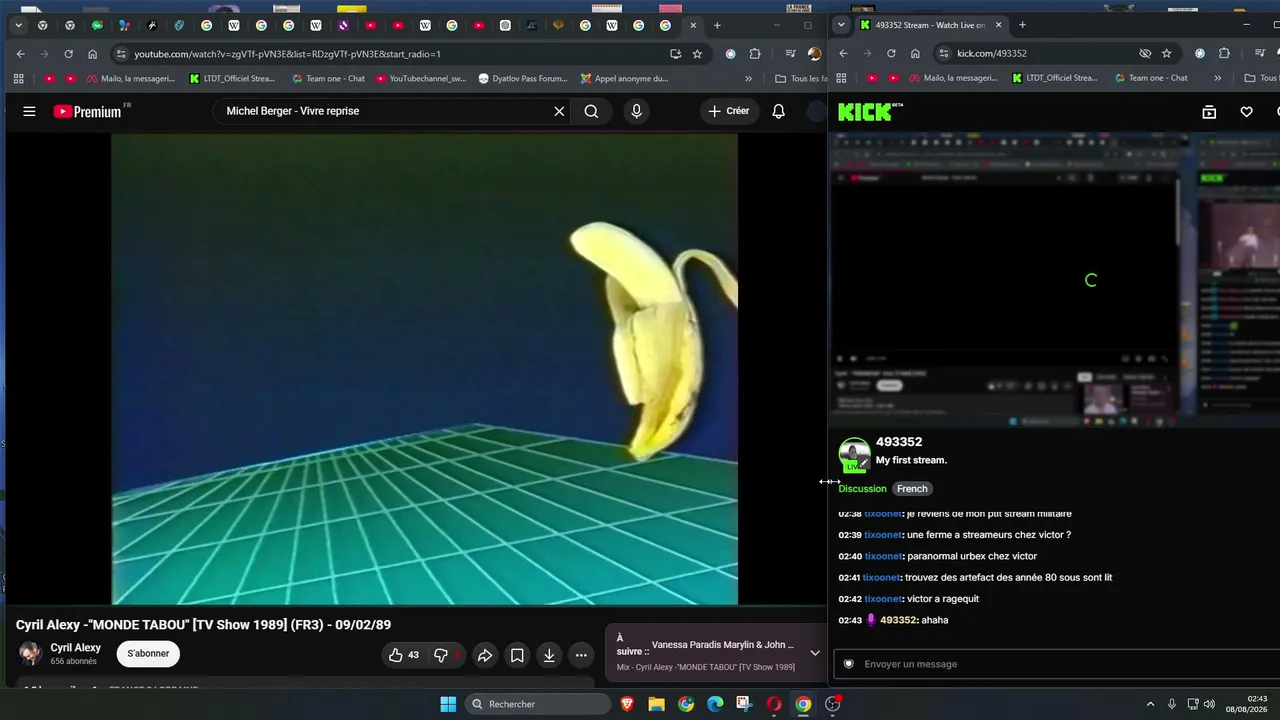Image resolution: width=1280 pixels, height=720 pixels.
Task: Dislike the Cyril Alexy video
Action: [441, 655]
